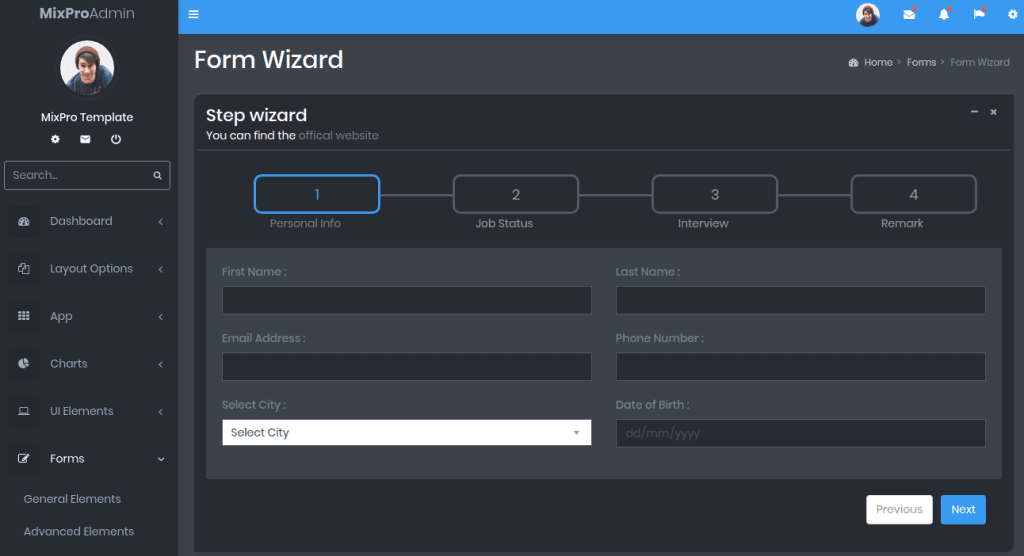The height and width of the screenshot is (556, 1024).
Task: Go to Home breadcrumb link
Action: point(878,63)
